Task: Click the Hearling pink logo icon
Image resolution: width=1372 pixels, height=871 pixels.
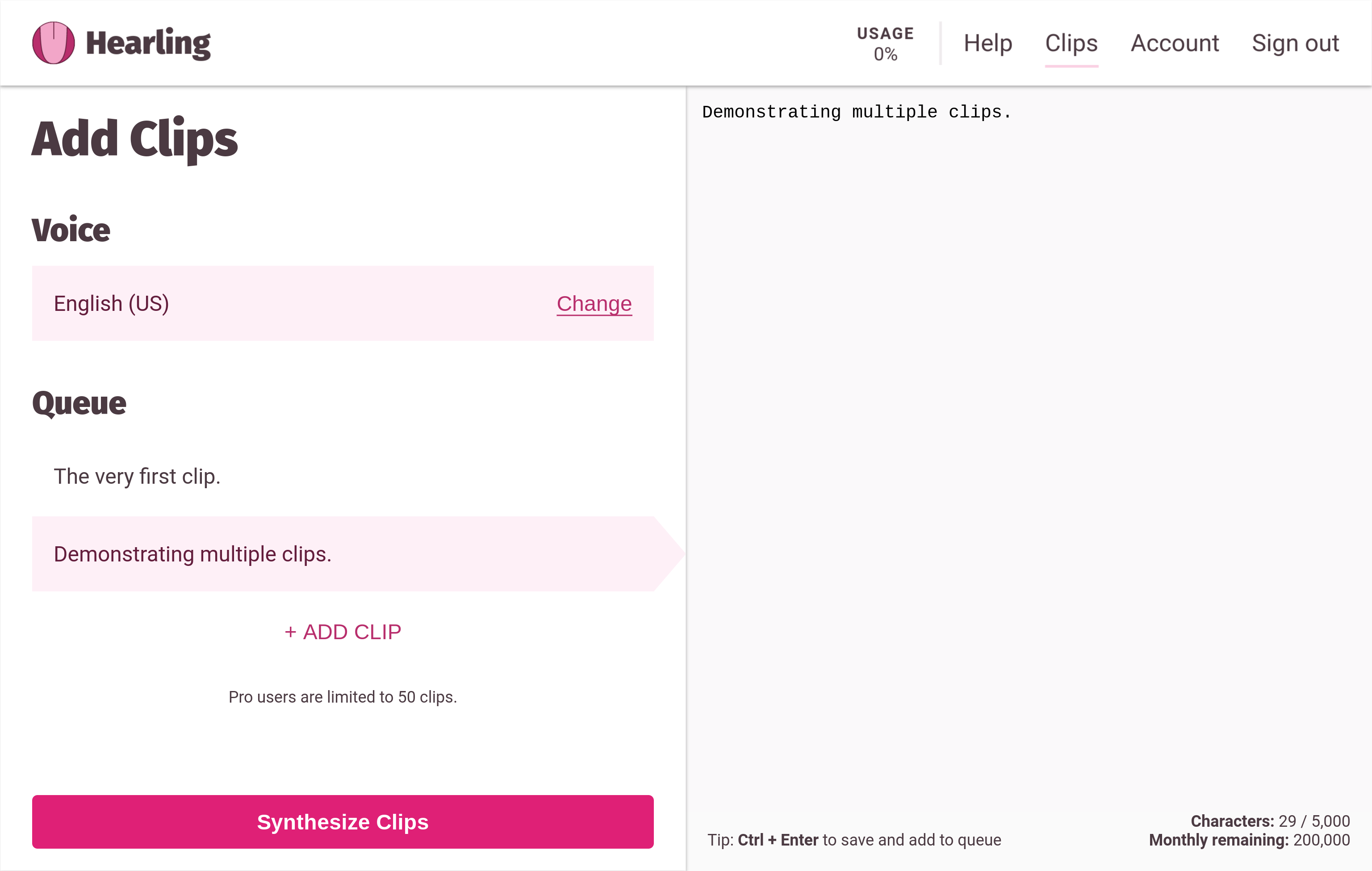Action: pos(53,43)
